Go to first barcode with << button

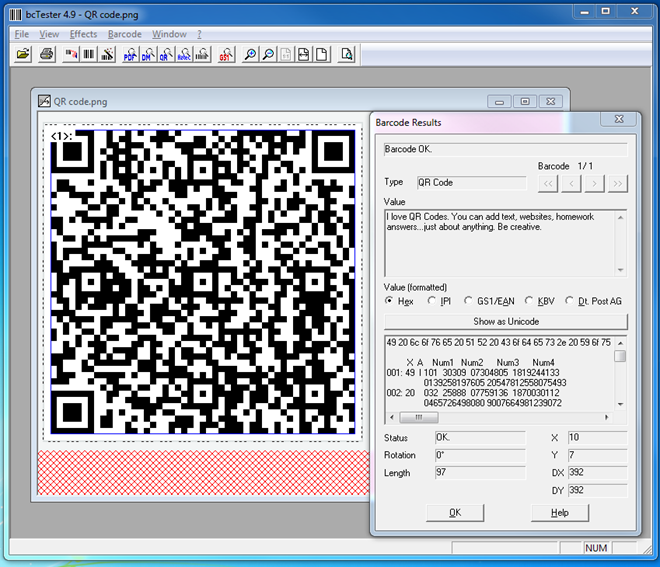click(548, 184)
